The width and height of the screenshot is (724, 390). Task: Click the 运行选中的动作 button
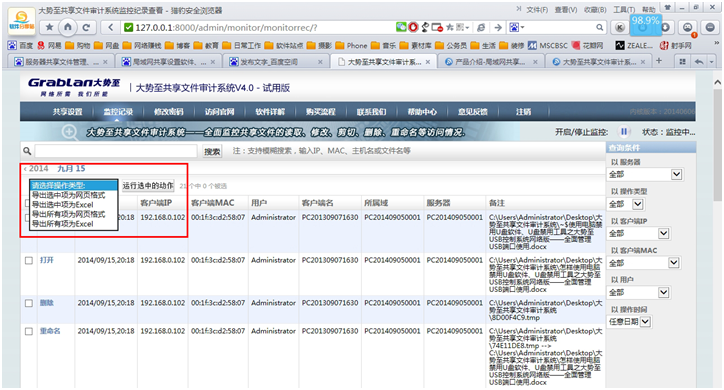[148, 186]
